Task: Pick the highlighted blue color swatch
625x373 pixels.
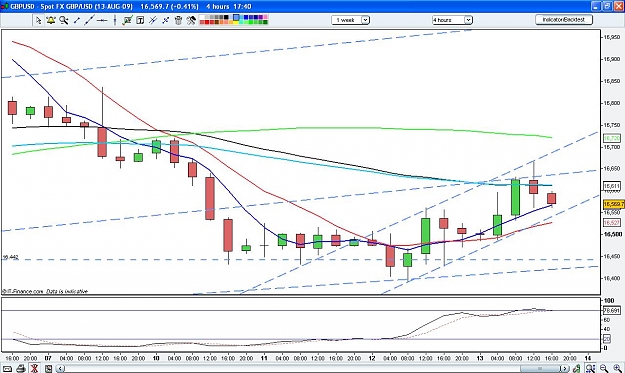Action: [236, 17]
